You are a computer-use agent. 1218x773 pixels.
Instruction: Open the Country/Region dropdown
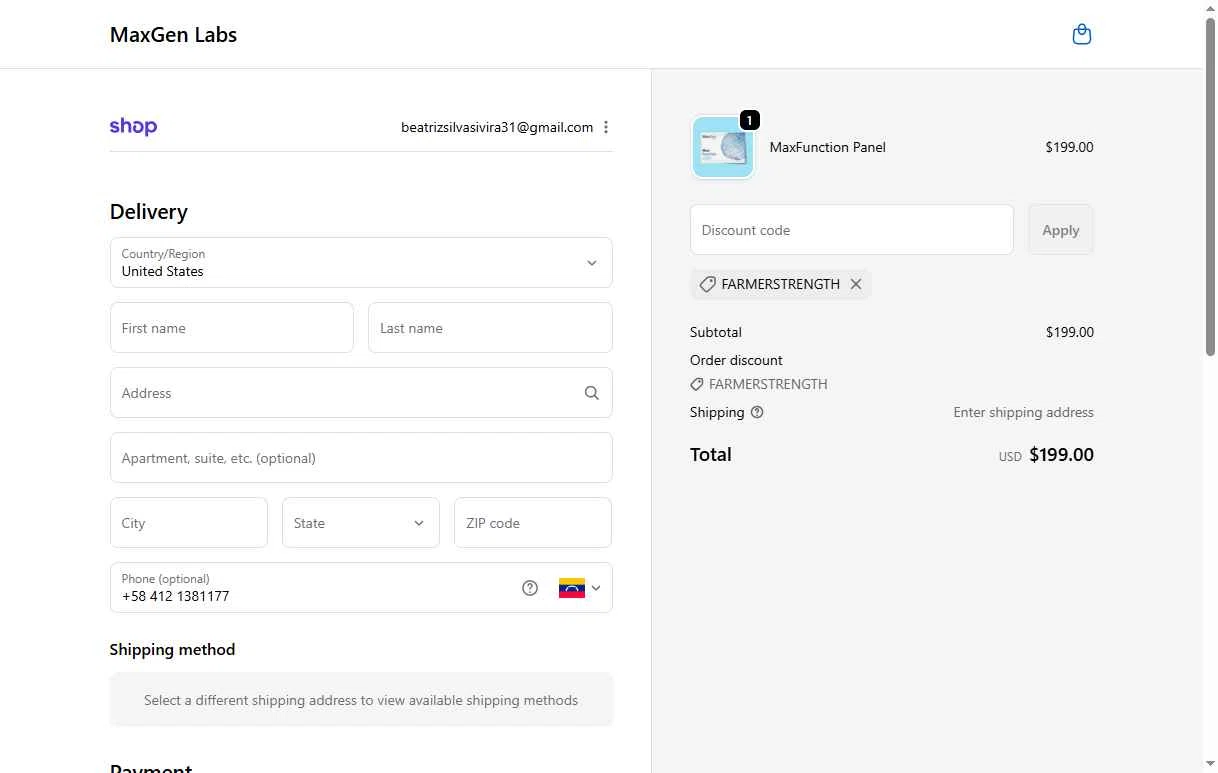(361, 262)
